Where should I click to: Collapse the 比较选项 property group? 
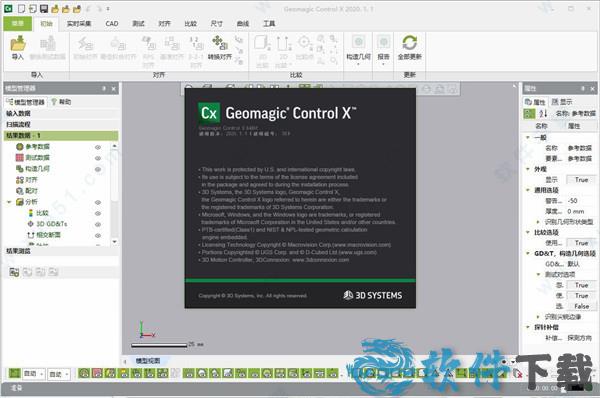pos(528,232)
